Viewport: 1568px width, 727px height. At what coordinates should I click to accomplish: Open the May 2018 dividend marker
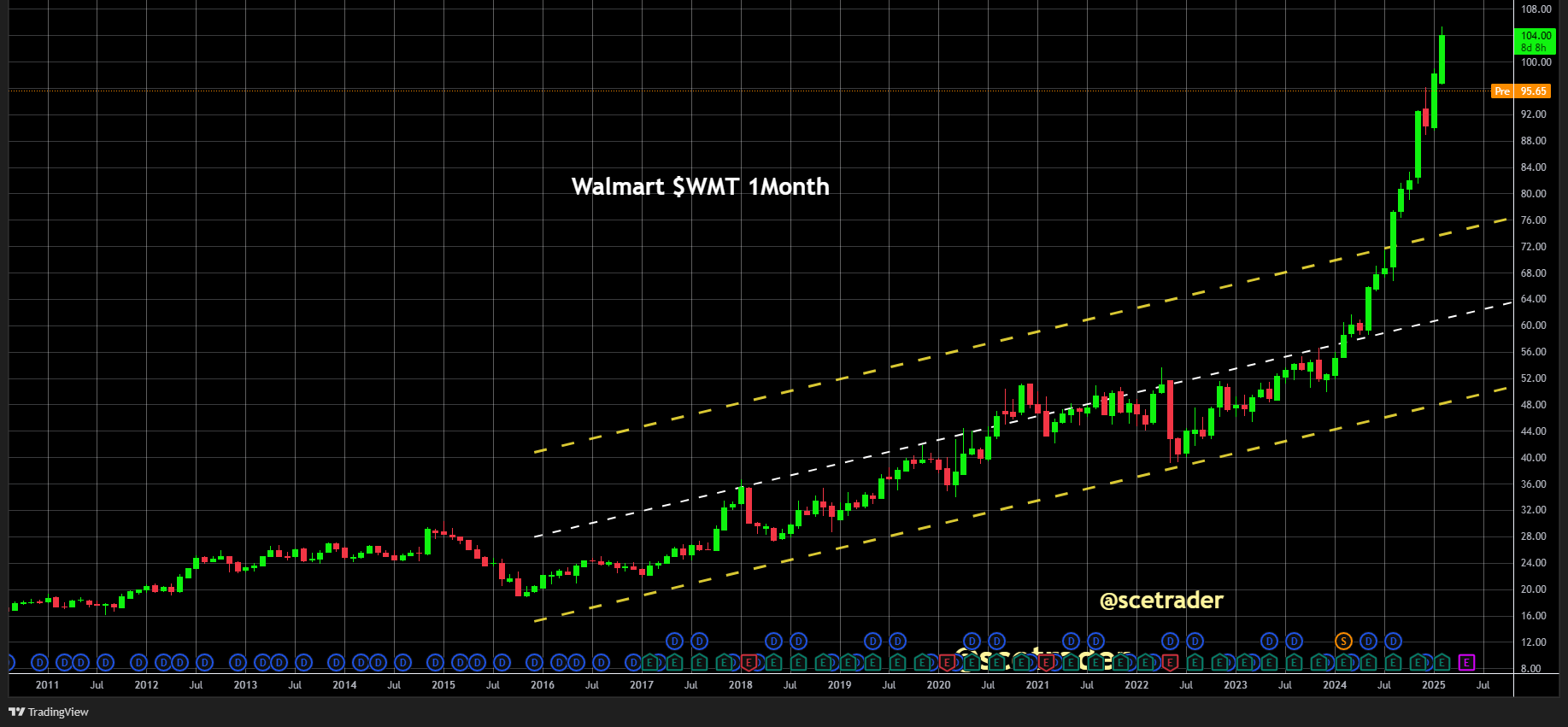[773, 641]
